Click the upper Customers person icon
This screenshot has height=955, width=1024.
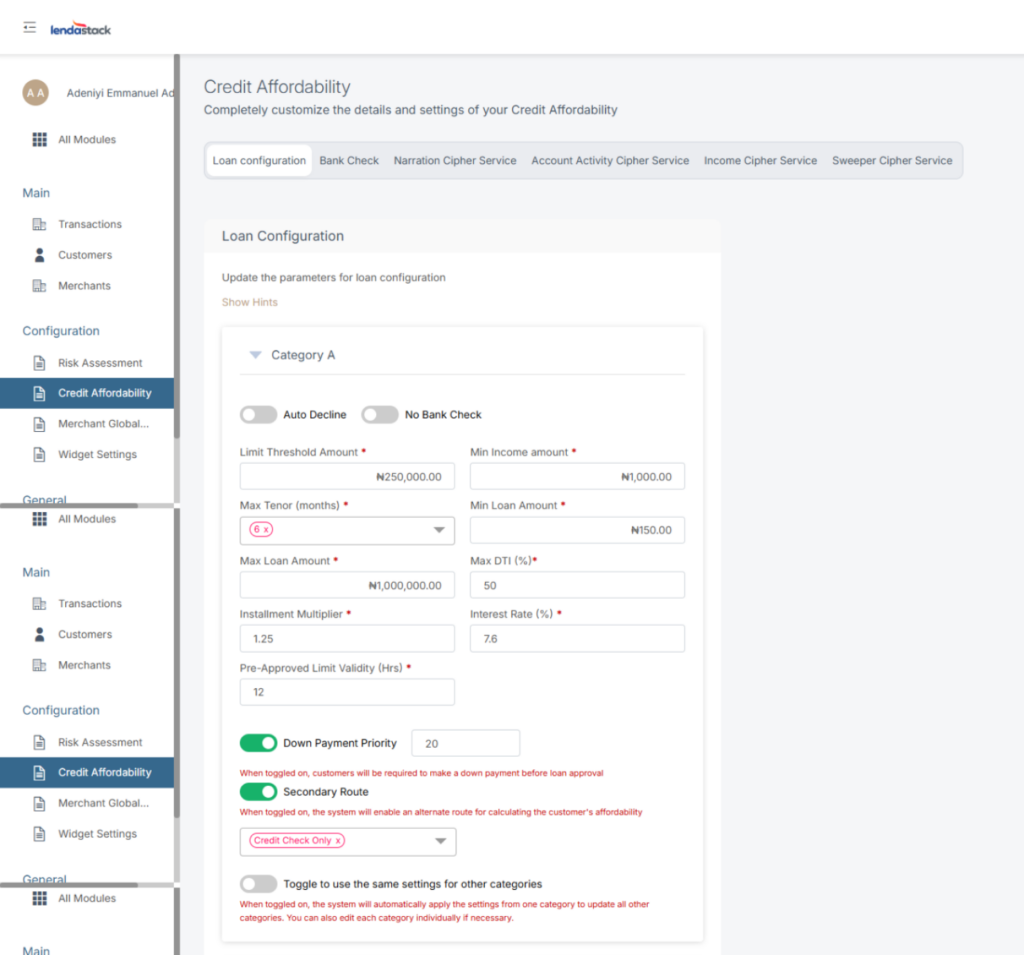(40, 255)
